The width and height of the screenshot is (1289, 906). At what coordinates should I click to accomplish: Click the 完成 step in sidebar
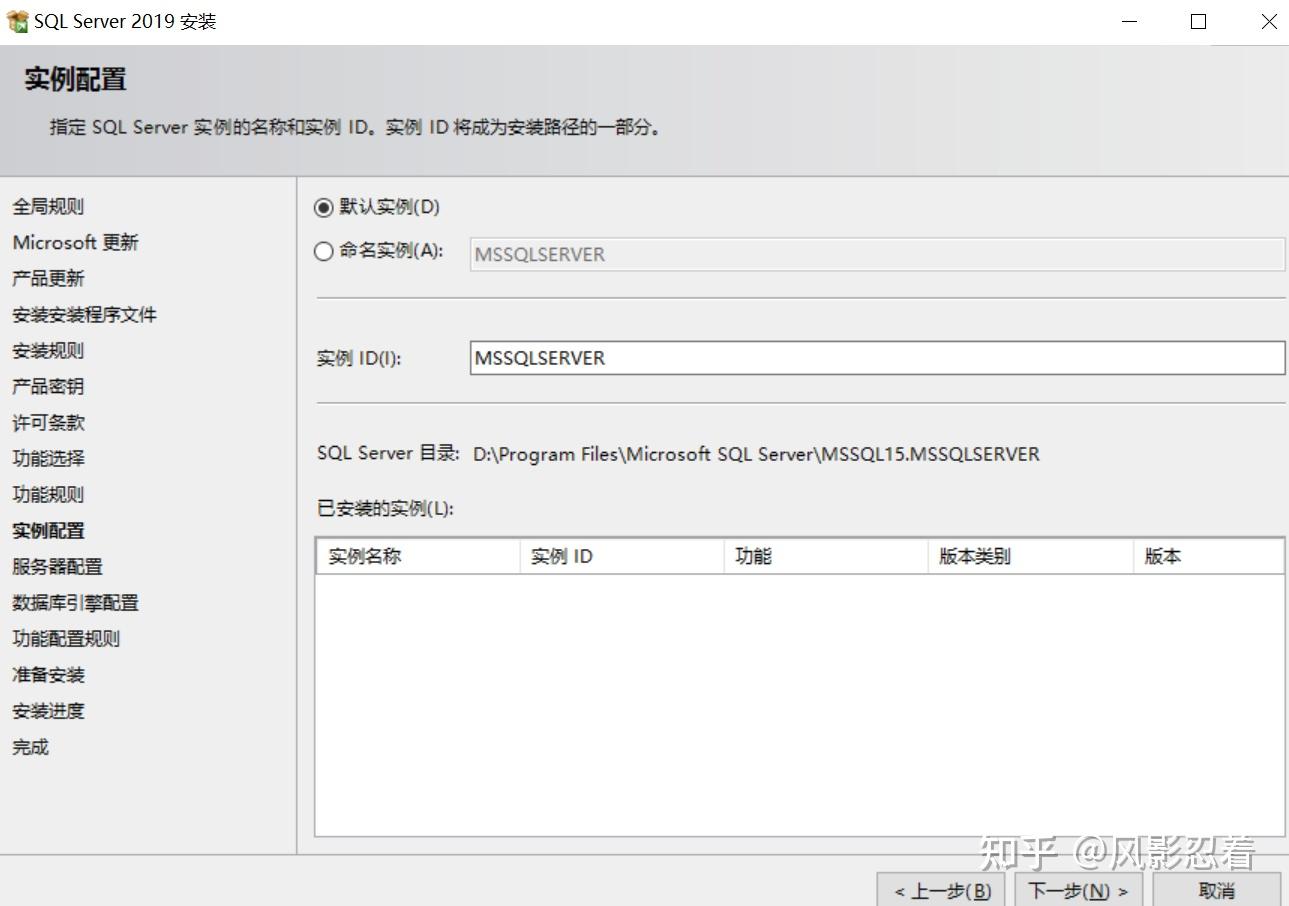30,747
